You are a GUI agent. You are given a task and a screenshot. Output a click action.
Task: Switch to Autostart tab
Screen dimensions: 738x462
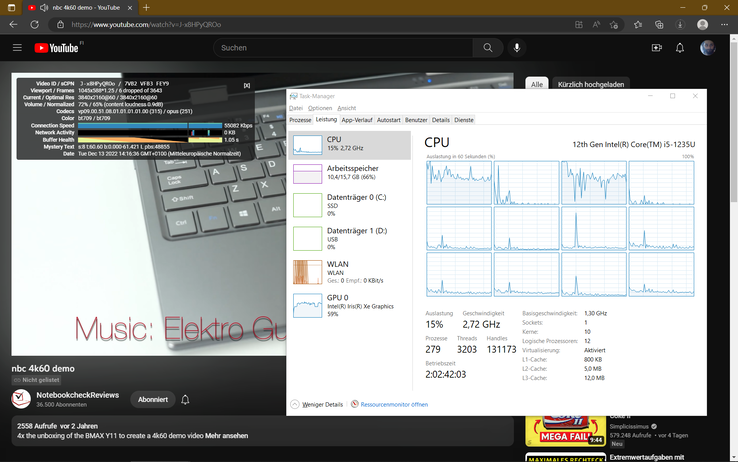pos(389,120)
